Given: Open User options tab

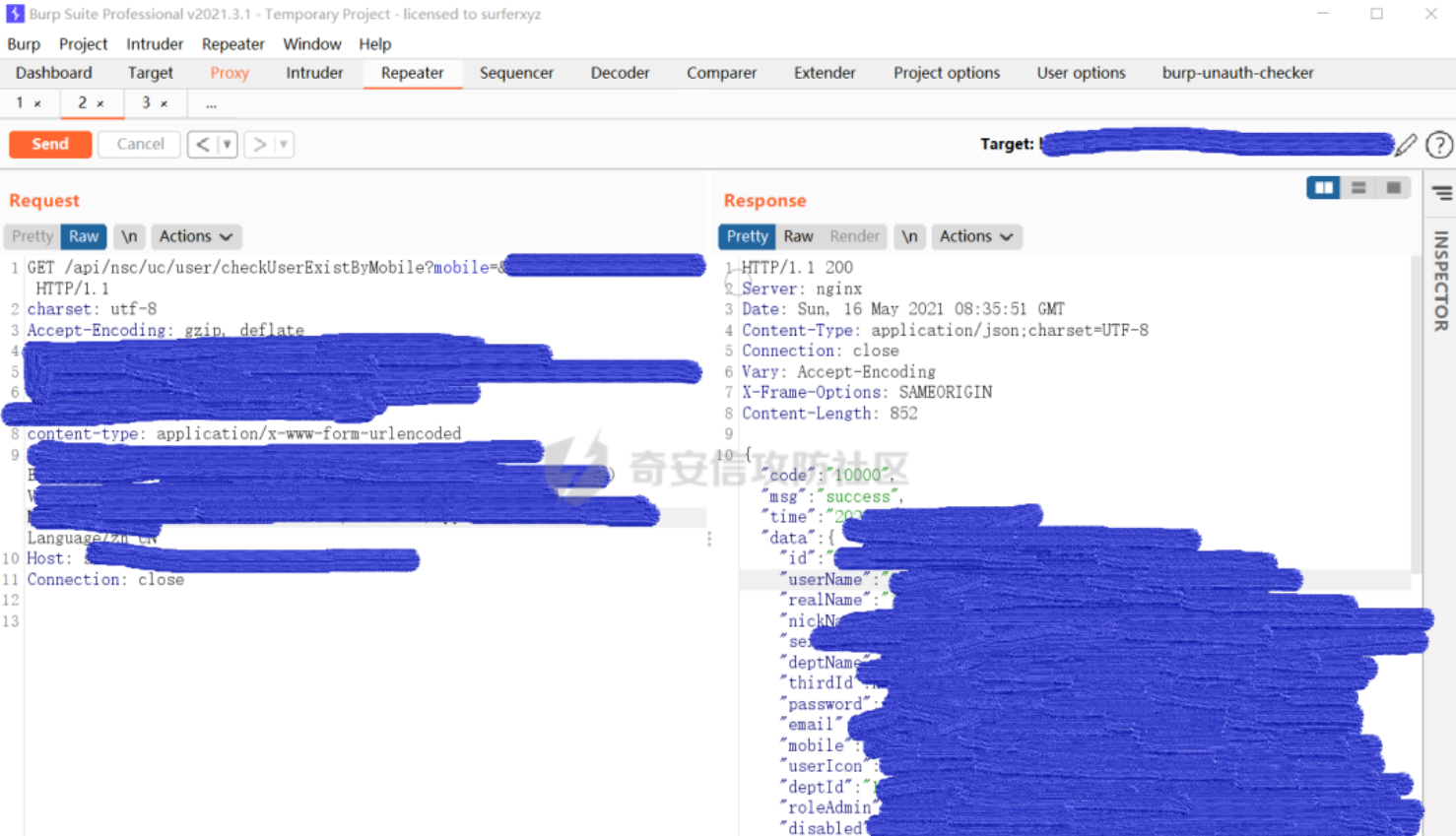Looking at the screenshot, I should 1081,73.
